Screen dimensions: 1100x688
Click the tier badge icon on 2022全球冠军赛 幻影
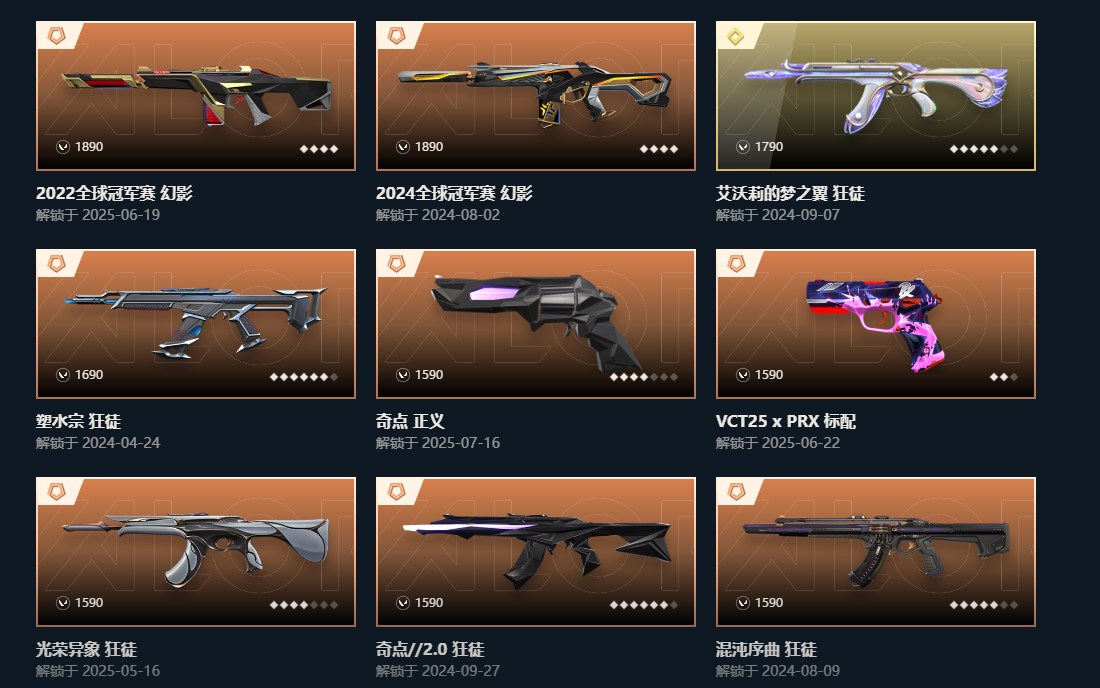coord(57,35)
